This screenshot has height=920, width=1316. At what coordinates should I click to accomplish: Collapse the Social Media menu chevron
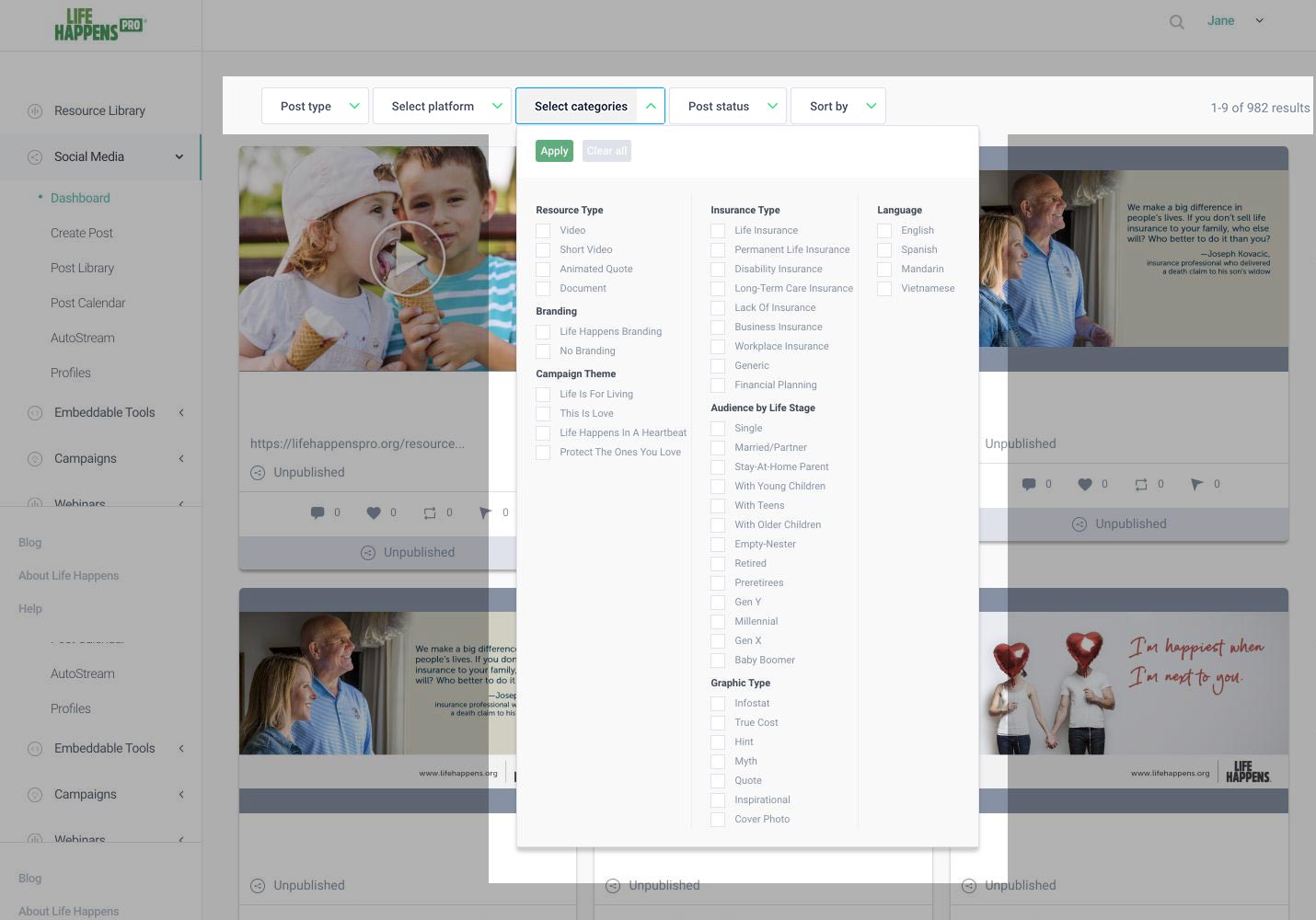[x=179, y=156]
